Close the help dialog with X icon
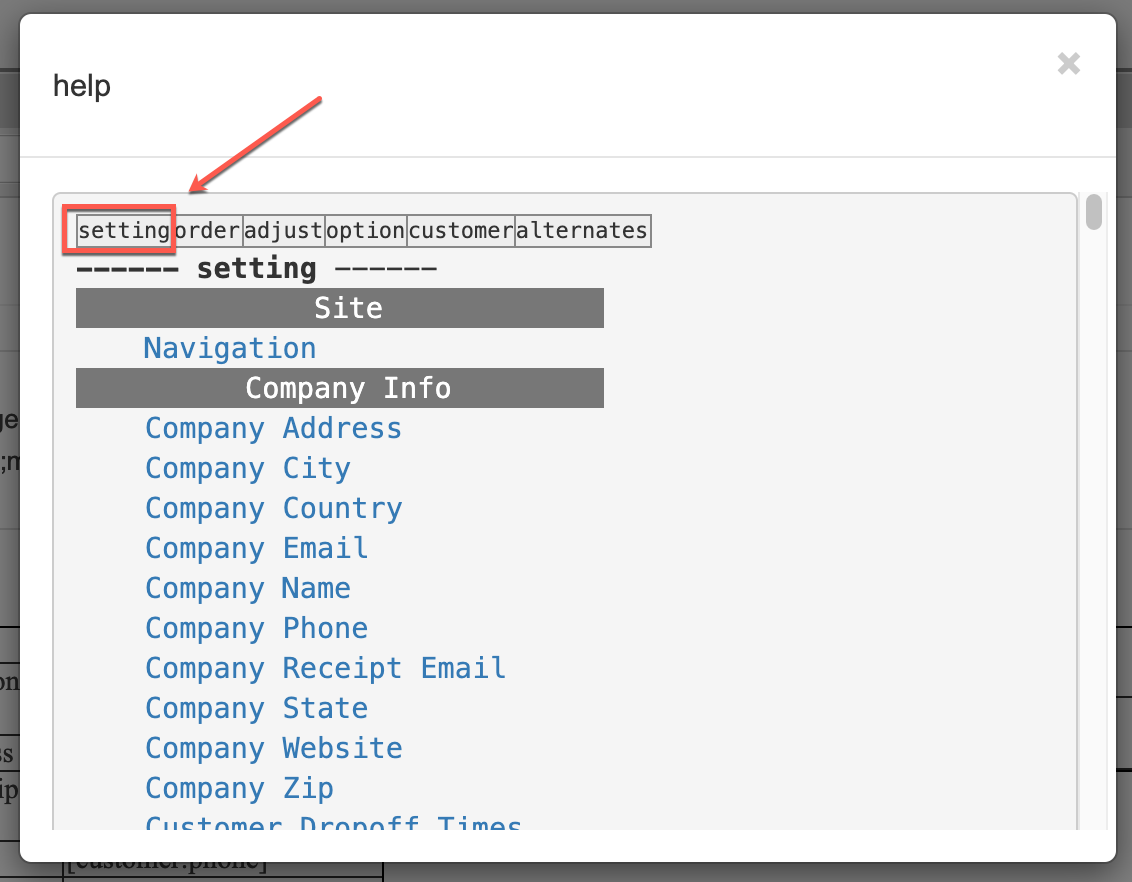This screenshot has width=1132, height=882. pos(1068,64)
